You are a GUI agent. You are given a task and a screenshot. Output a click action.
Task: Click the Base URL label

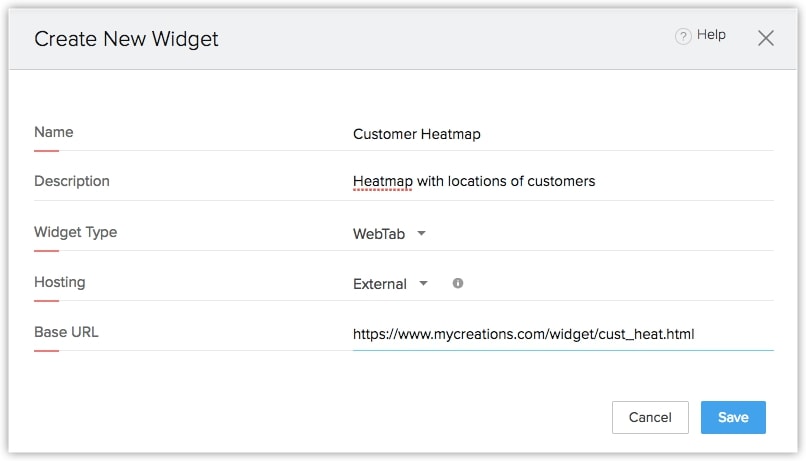point(66,332)
